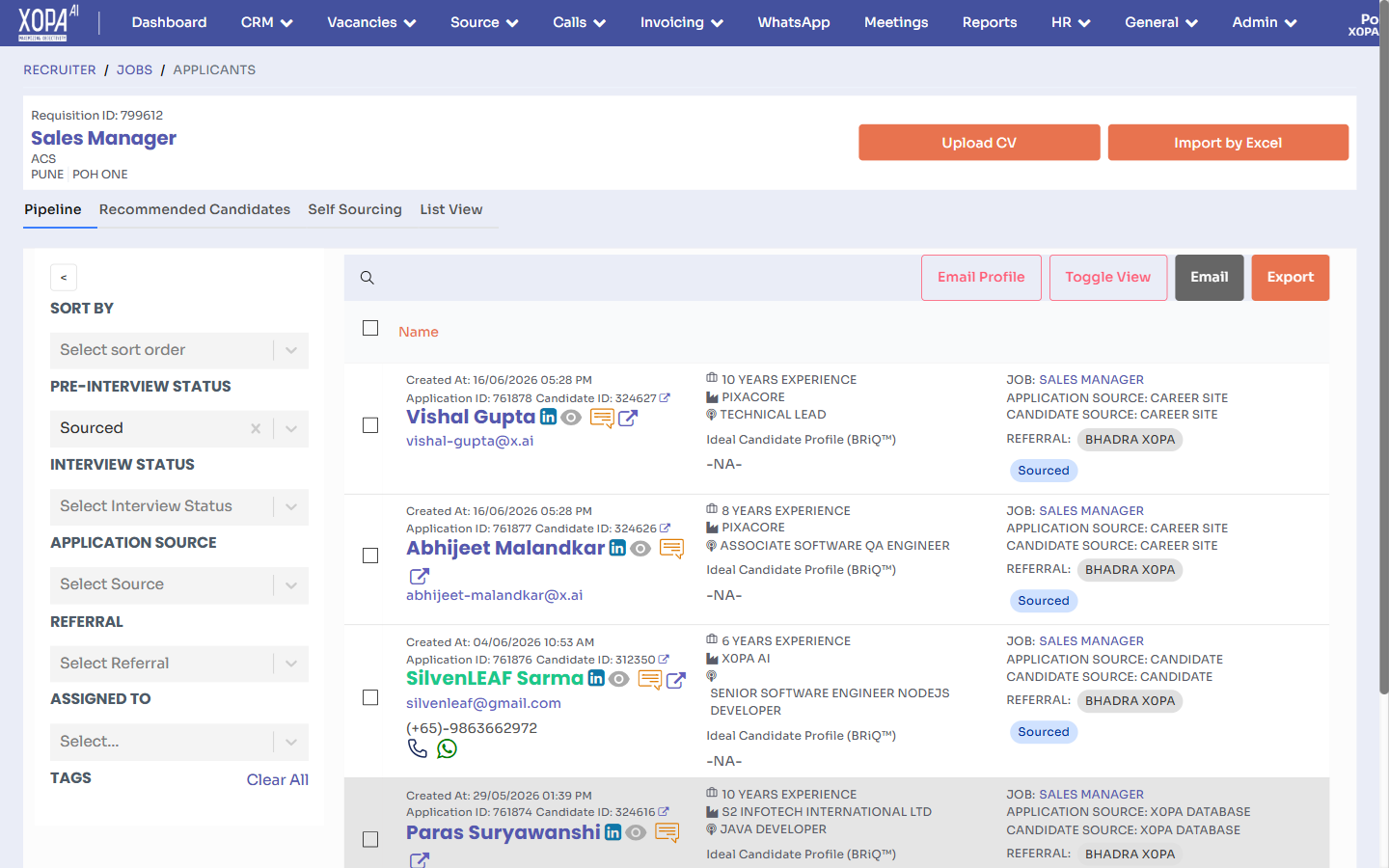The height and width of the screenshot is (868, 1389).
Task: Open Vishal Gupta's profile in new window icon
Action: tap(628, 418)
